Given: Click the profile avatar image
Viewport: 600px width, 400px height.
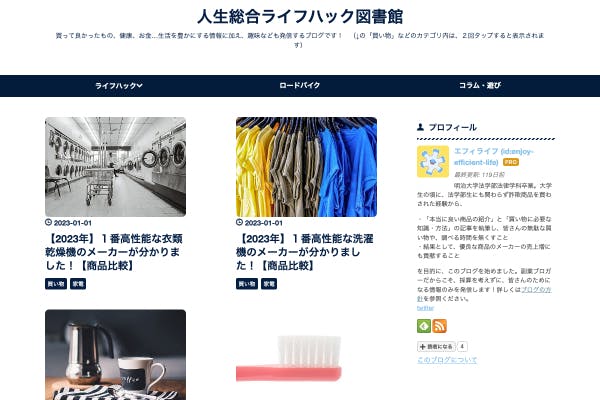Looking at the screenshot, I should pos(433,162).
